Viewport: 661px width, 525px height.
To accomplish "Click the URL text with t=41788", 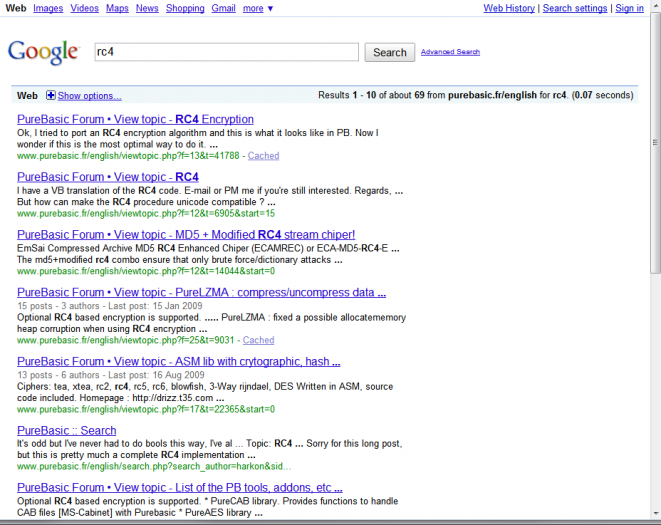I will click(128, 156).
